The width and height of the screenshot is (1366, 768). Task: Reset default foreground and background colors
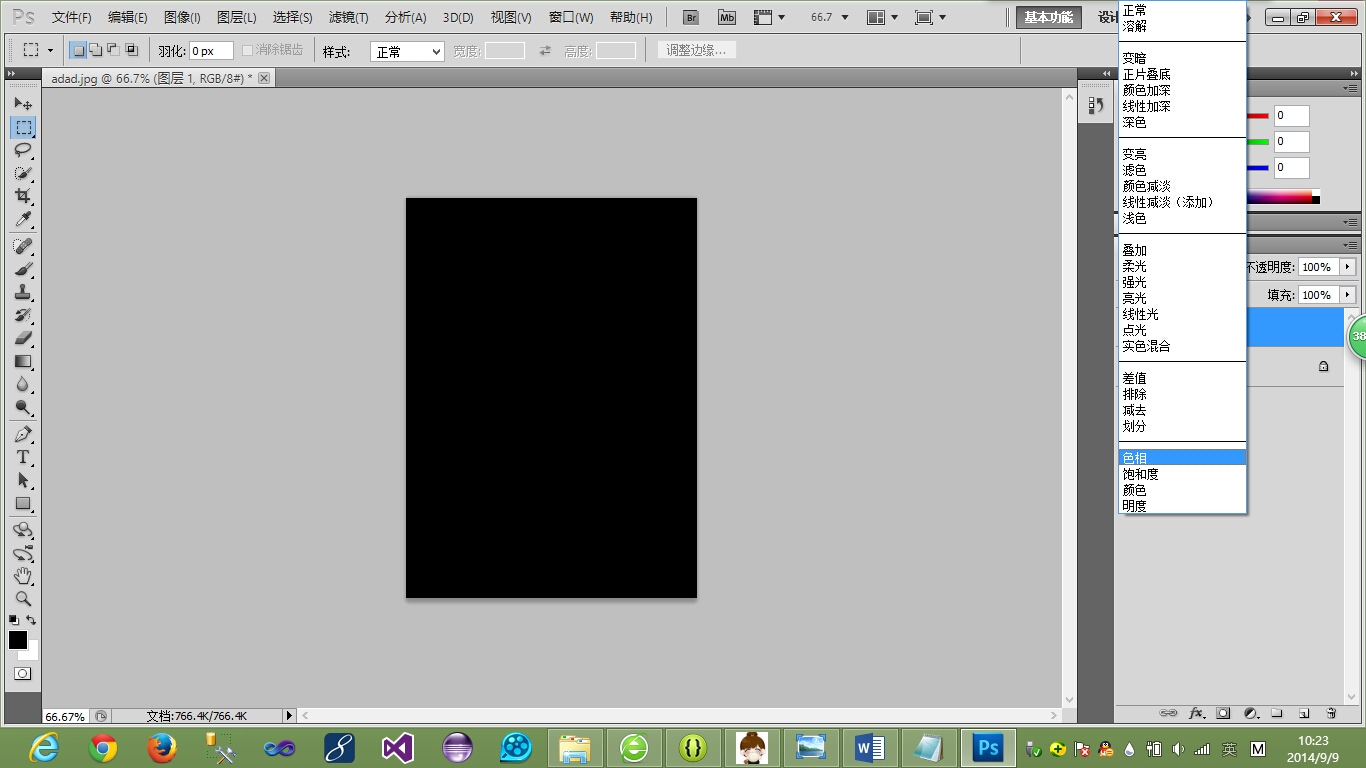(13, 620)
